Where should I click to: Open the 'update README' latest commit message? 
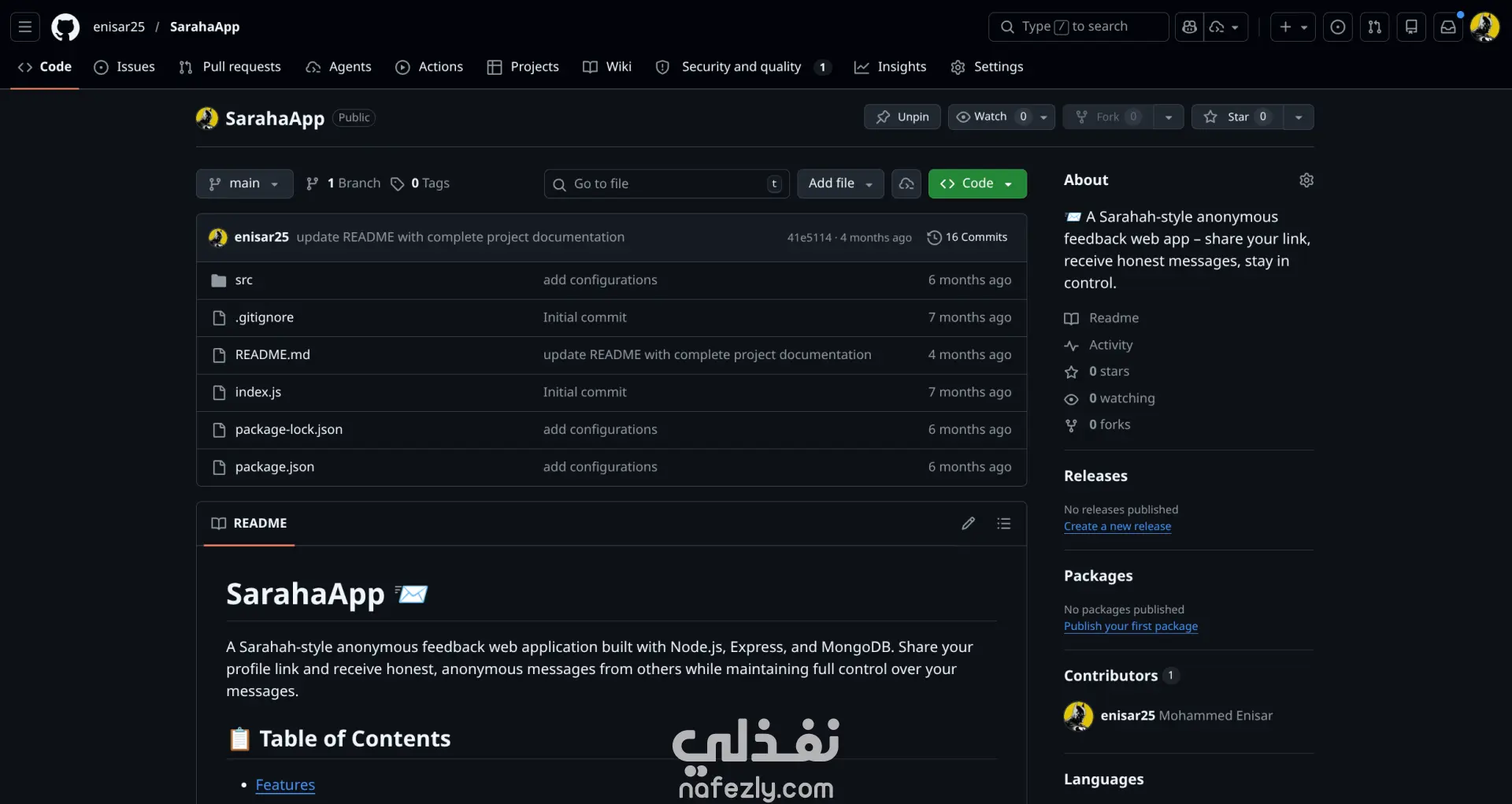pos(461,238)
